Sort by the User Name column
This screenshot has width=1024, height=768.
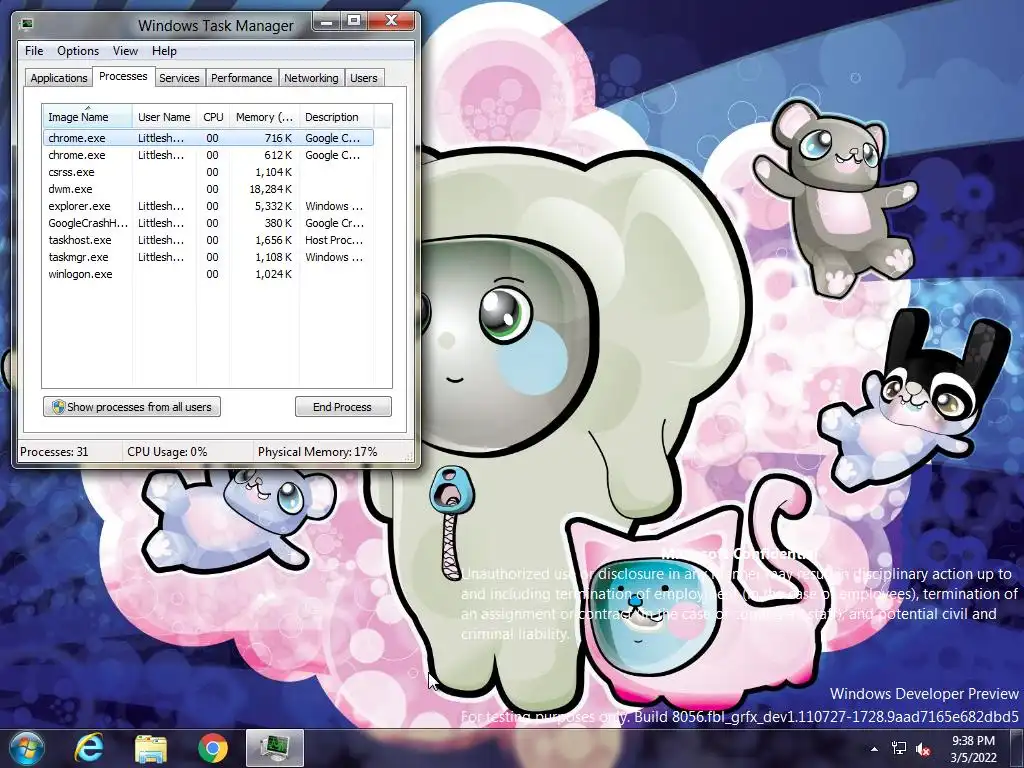[164, 117]
